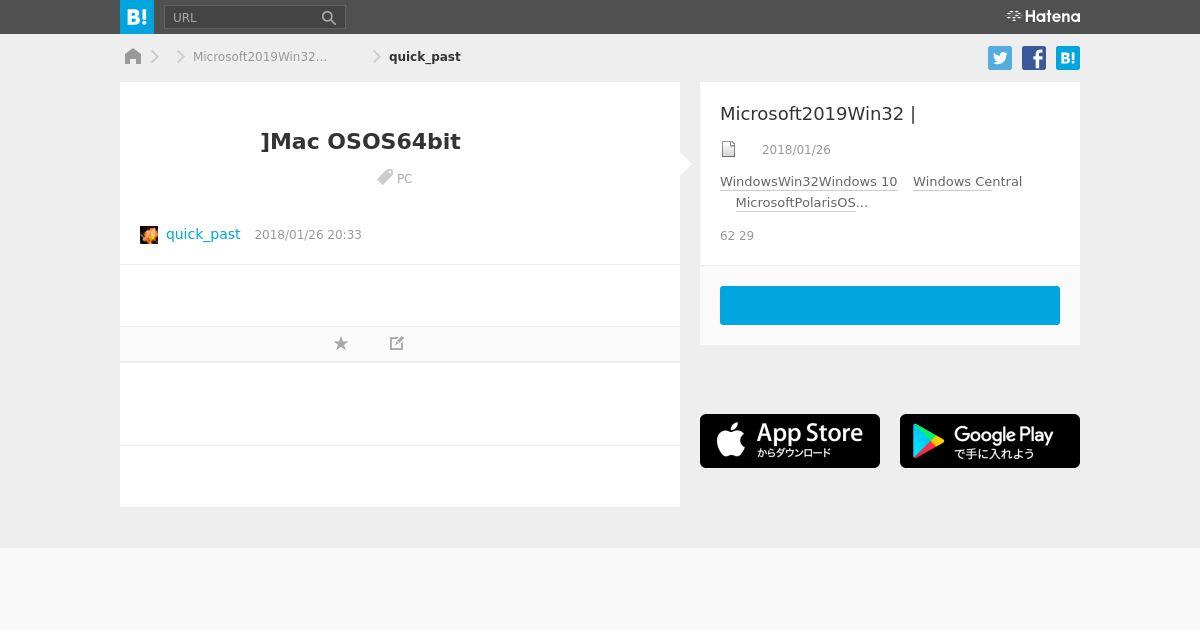Open the Microsoft2019Win32 entry title
This screenshot has height=630, width=1200.
coord(818,113)
